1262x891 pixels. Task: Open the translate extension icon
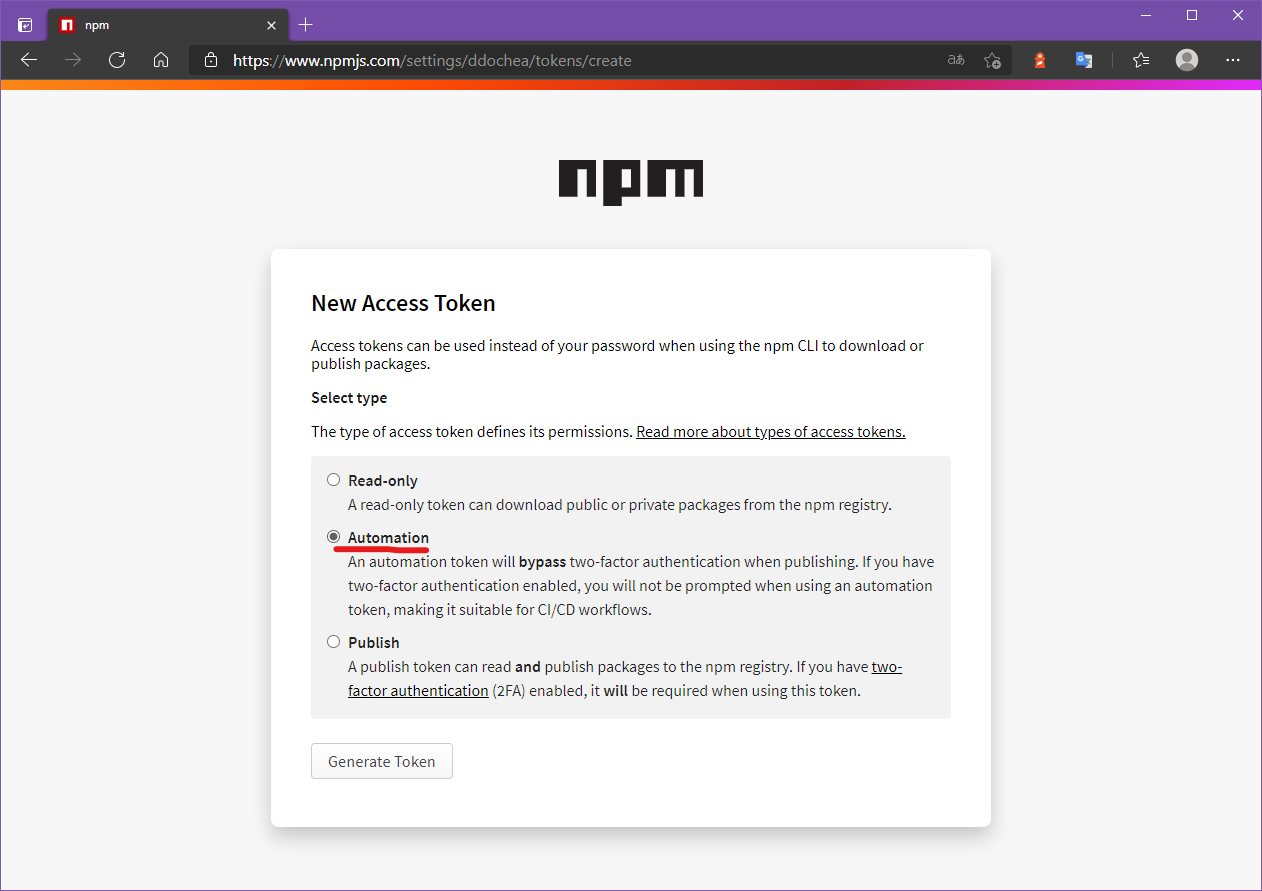coord(1083,60)
